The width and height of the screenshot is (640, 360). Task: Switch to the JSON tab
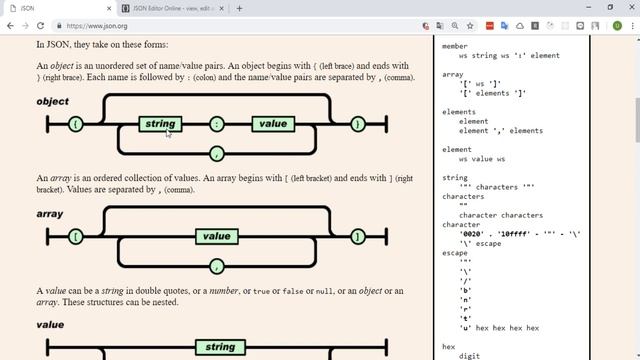pyautogui.click(x=60, y=8)
